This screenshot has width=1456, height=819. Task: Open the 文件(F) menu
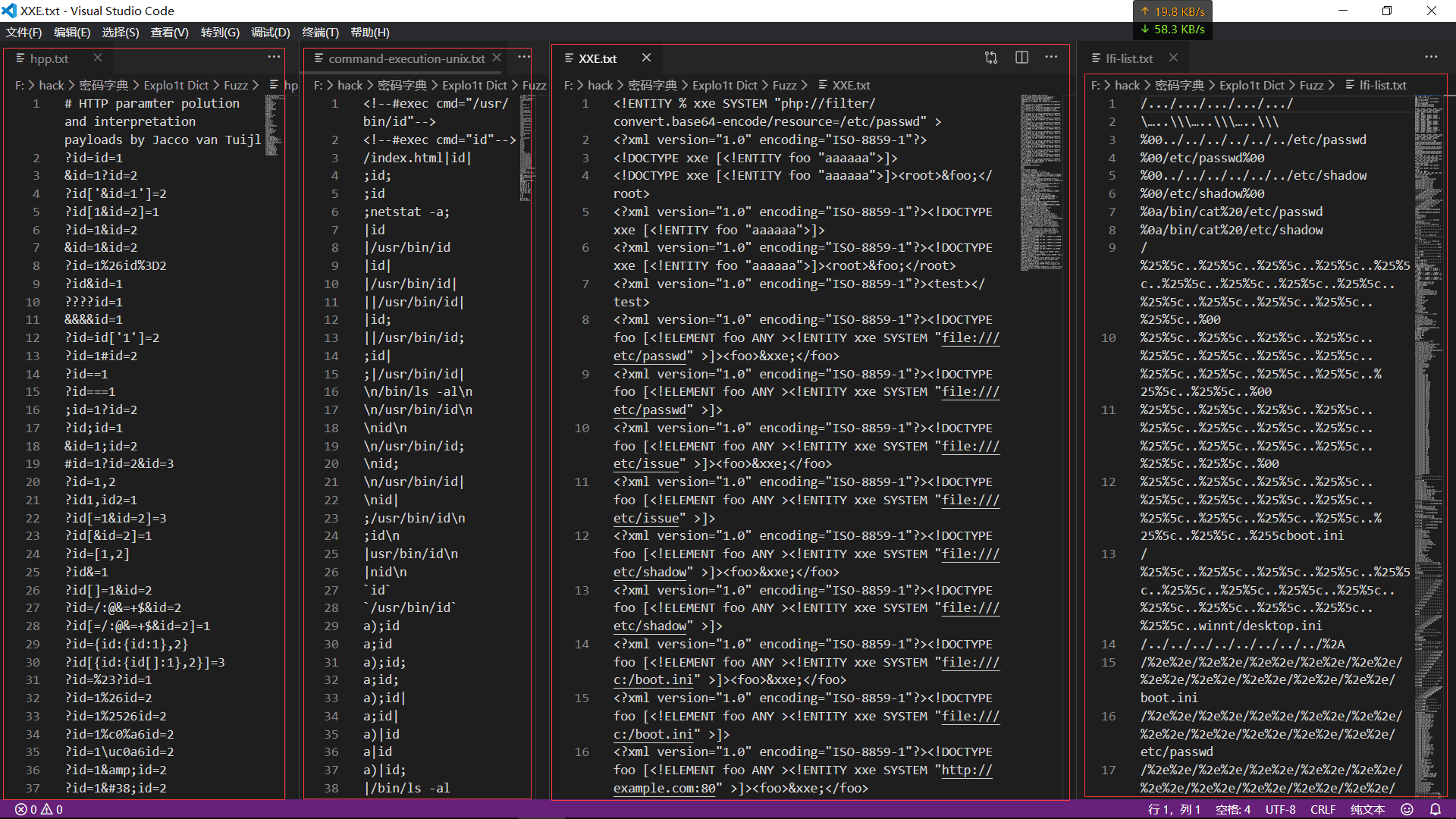pyautogui.click(x=24, y=33)
